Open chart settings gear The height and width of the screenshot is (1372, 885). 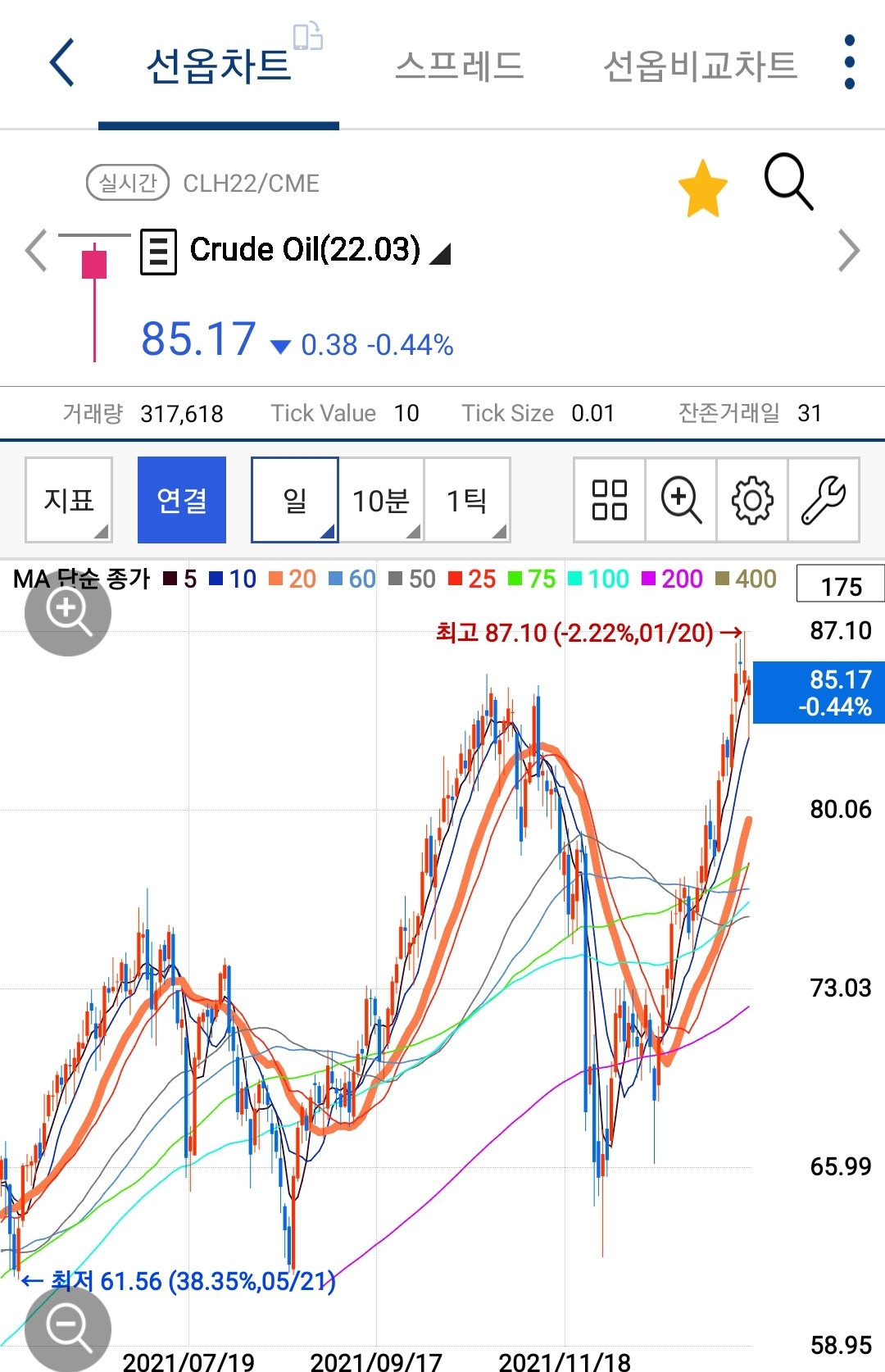point(752,500)
